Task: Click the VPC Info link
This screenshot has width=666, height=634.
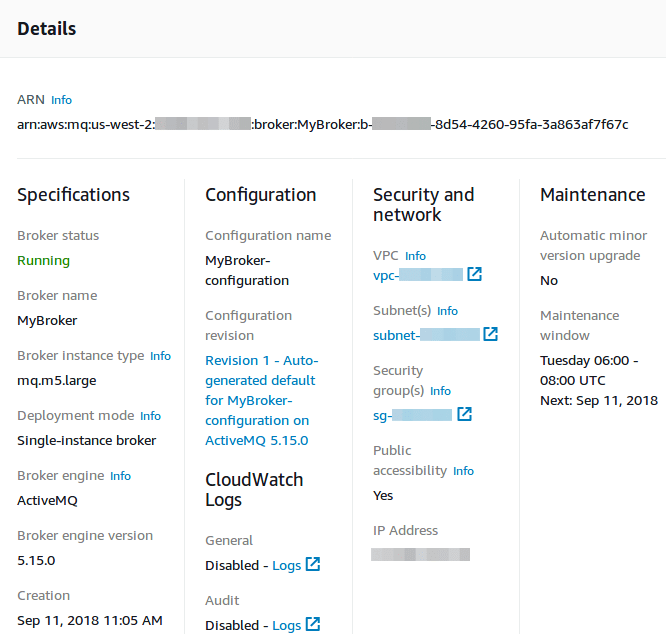Action: pos(415,256)
